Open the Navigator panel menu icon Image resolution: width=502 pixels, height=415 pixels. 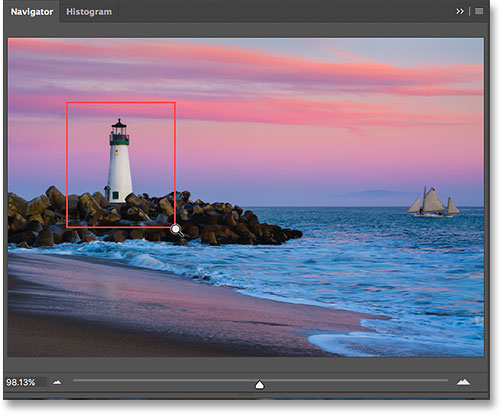[x=479, y=12]
